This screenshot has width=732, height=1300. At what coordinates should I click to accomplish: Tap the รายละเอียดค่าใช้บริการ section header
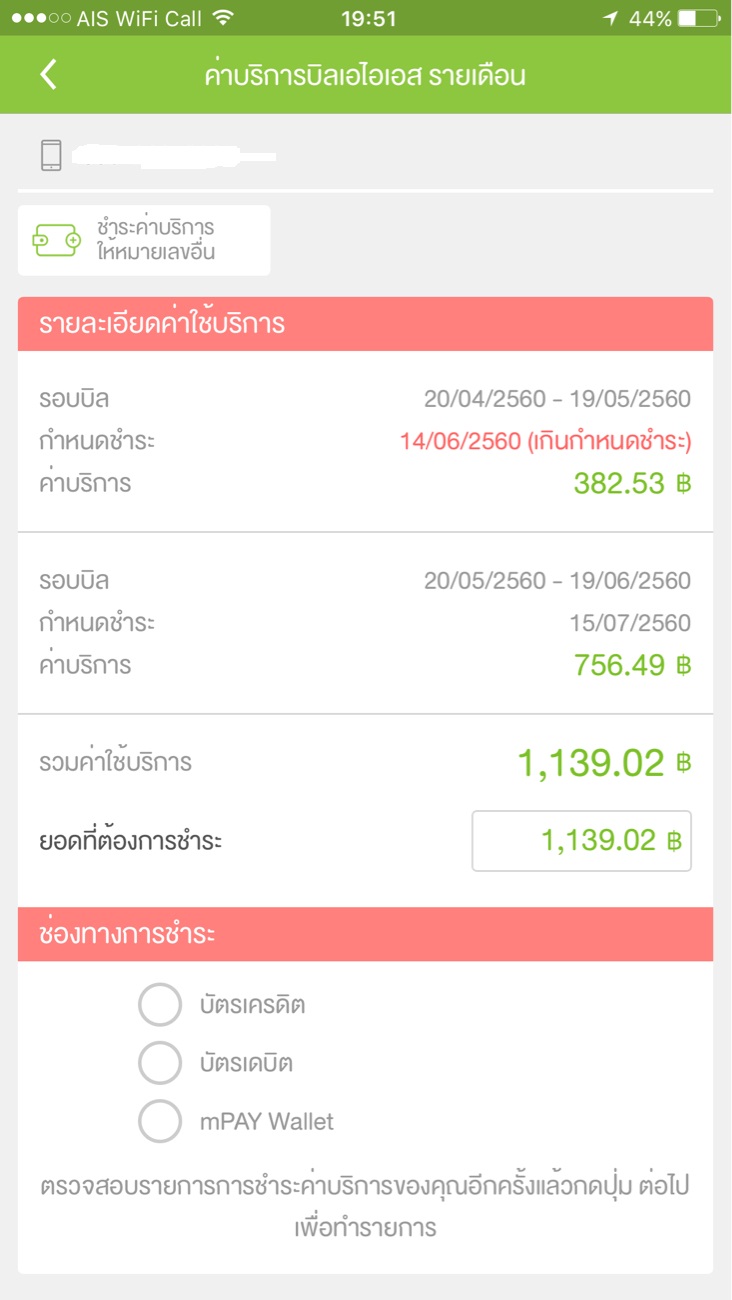[x=365, y=324]
